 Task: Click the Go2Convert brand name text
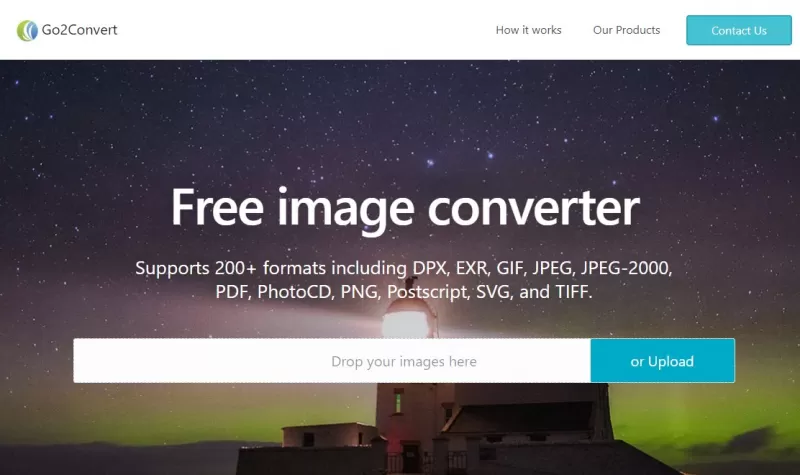pos(80,30)
